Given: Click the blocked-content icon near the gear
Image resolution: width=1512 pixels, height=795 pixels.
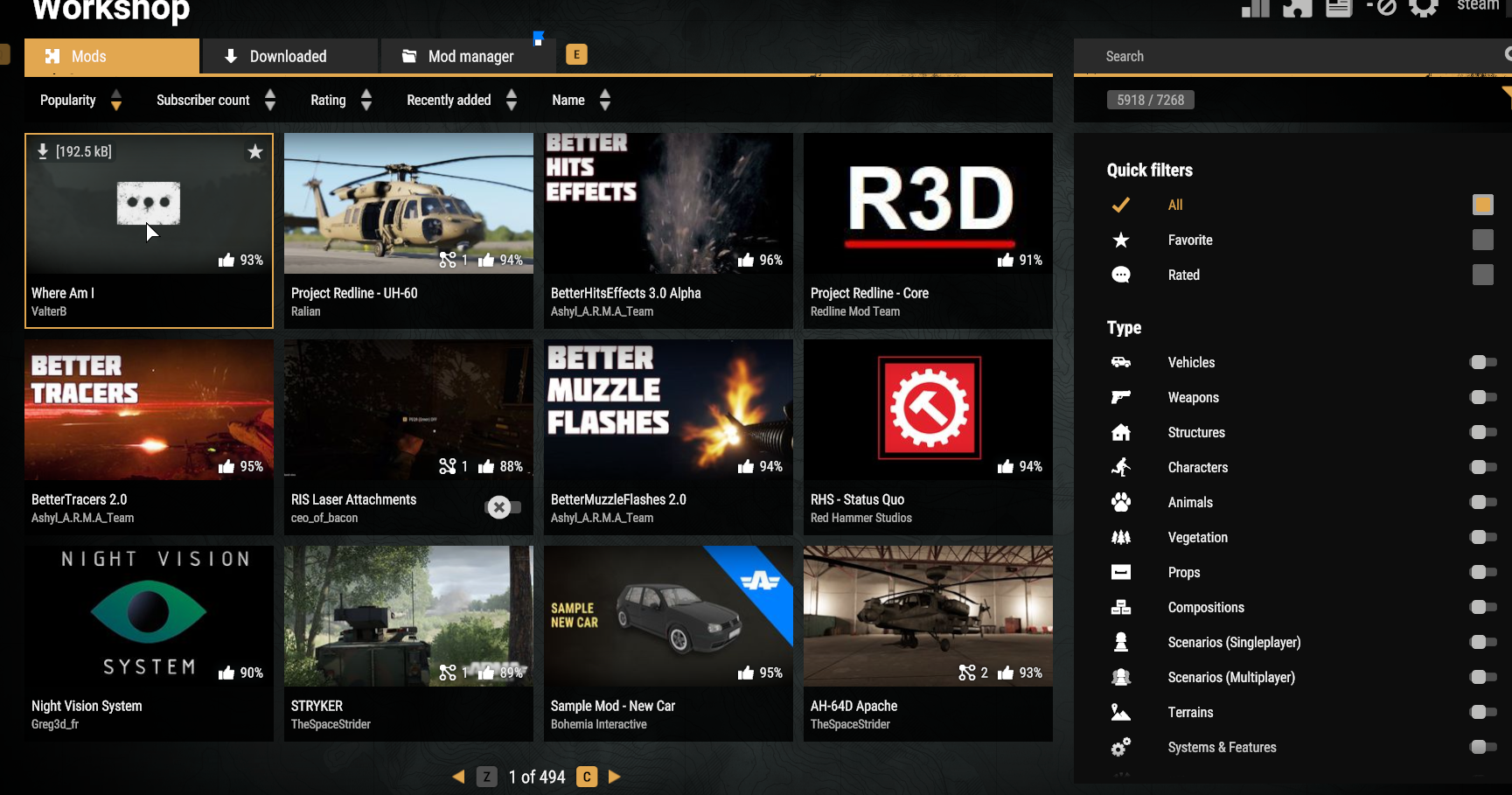Looking at the screenshot, I should (1385, 8).
